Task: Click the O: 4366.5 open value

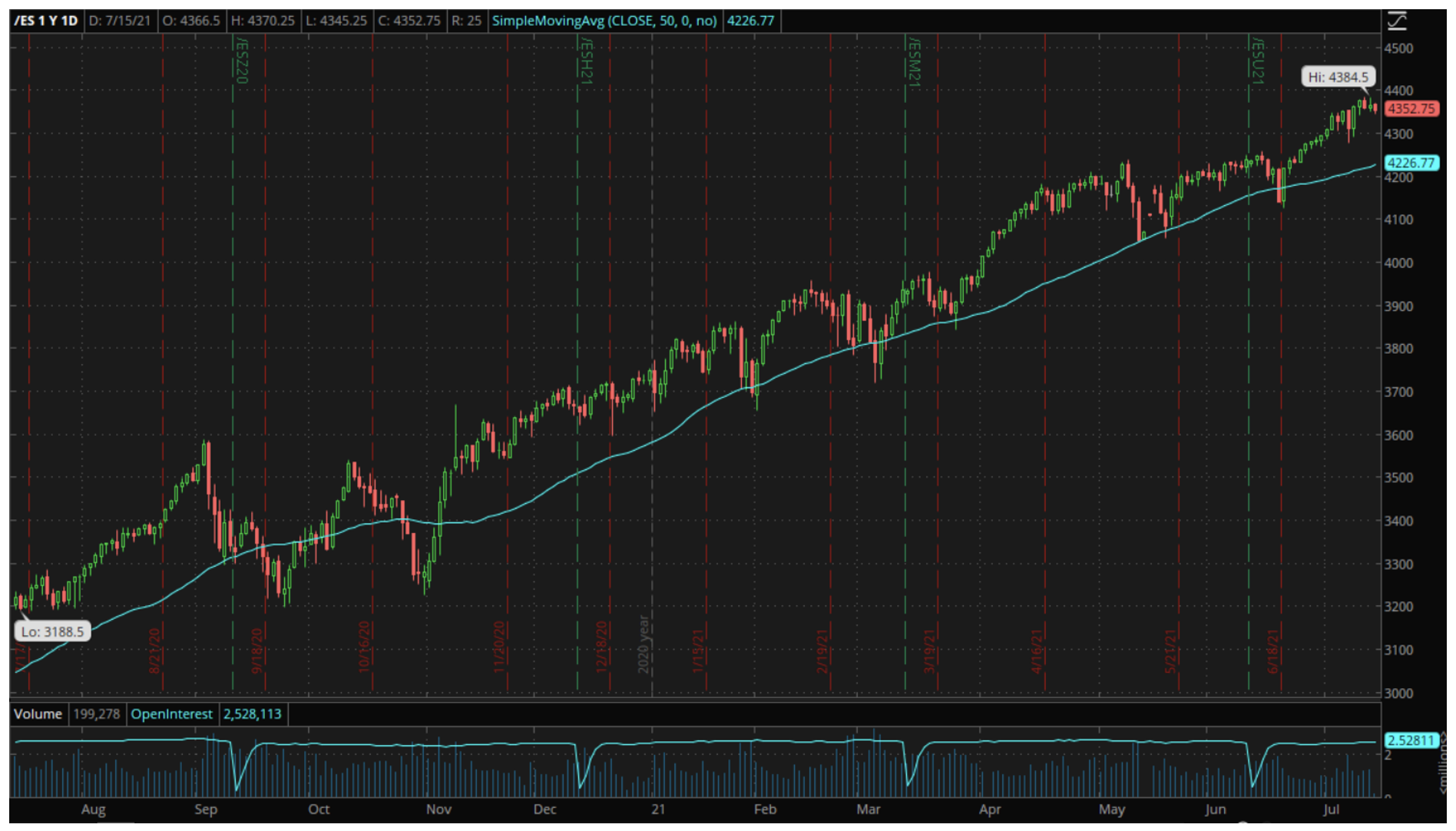Action: (191, 21)
